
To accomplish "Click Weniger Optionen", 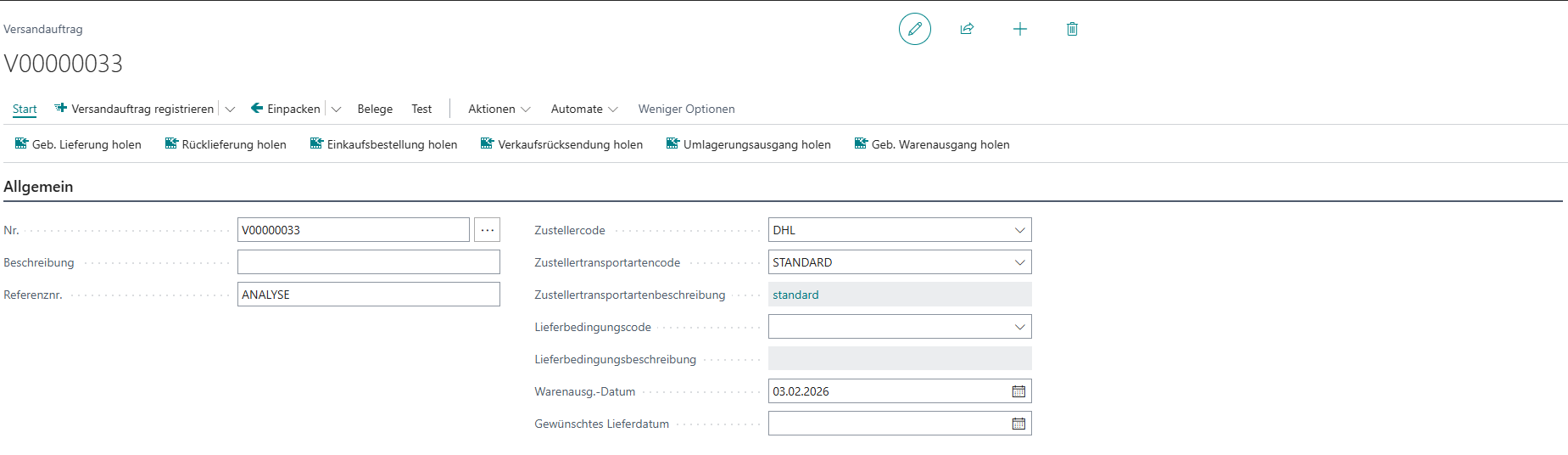I will (x=686, y=109).
